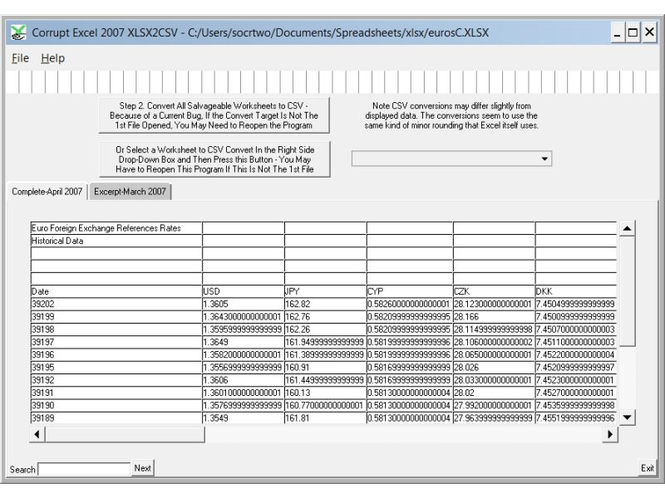Click the horizontal scroll left arrow

click(37, 434)
